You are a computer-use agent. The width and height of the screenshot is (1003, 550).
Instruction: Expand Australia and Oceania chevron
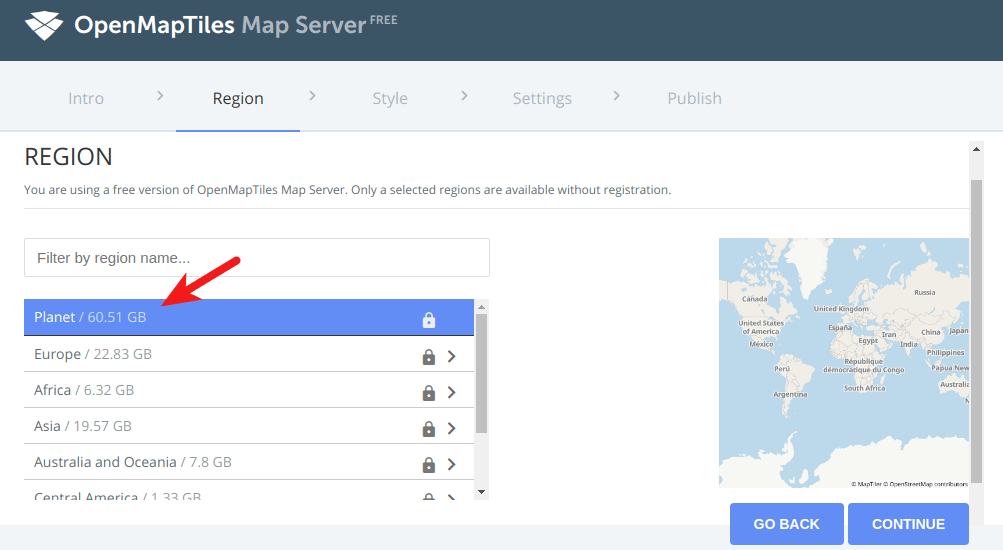tap(452, 464)
